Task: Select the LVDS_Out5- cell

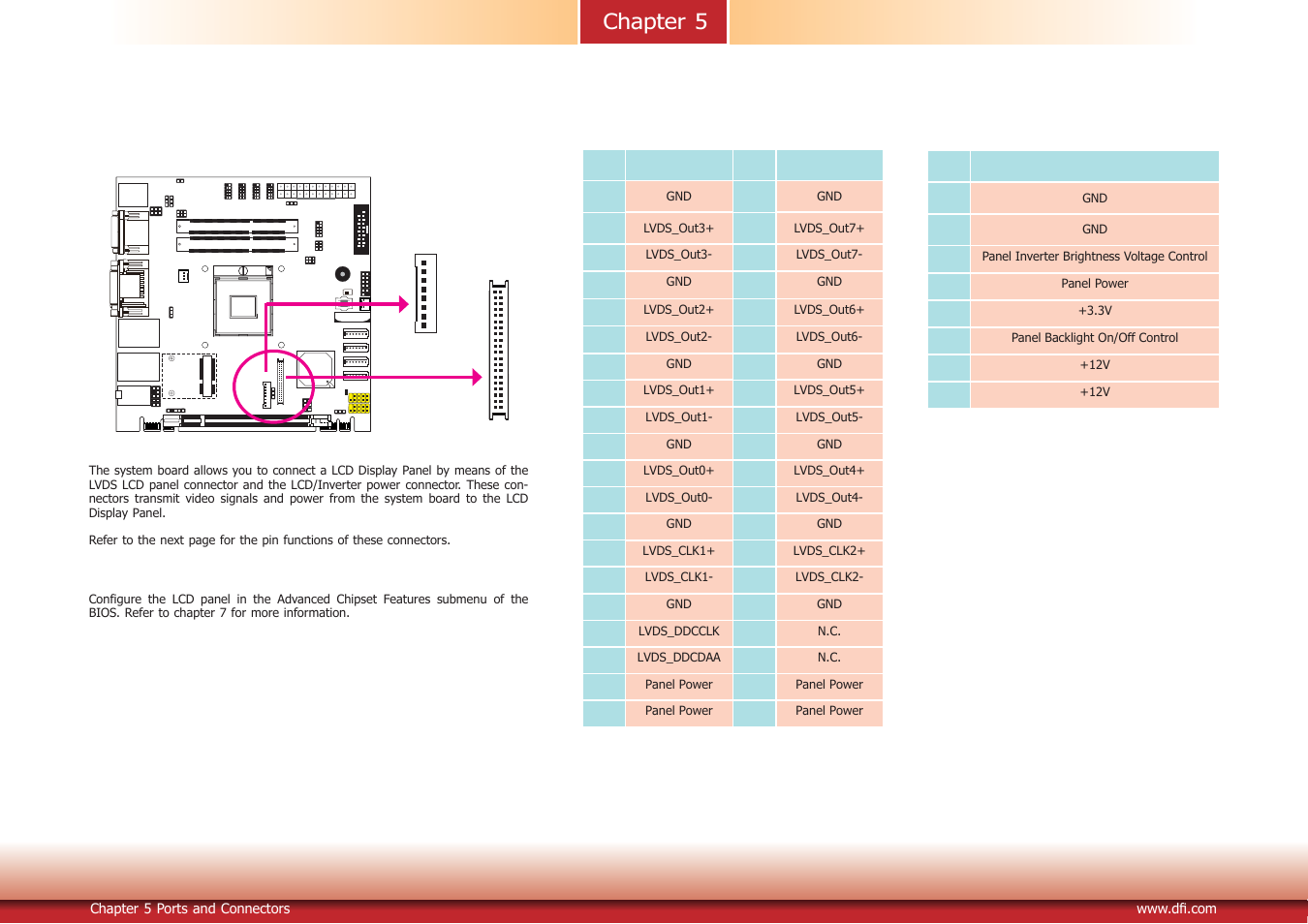Action: (829, 417)
